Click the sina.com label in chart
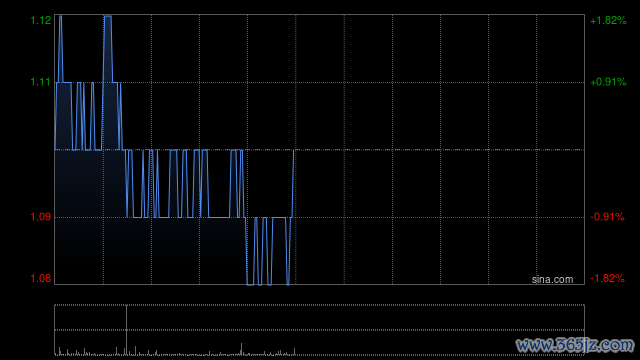The image size is (640, 360). pyautogui.click(x=552, y=280)
